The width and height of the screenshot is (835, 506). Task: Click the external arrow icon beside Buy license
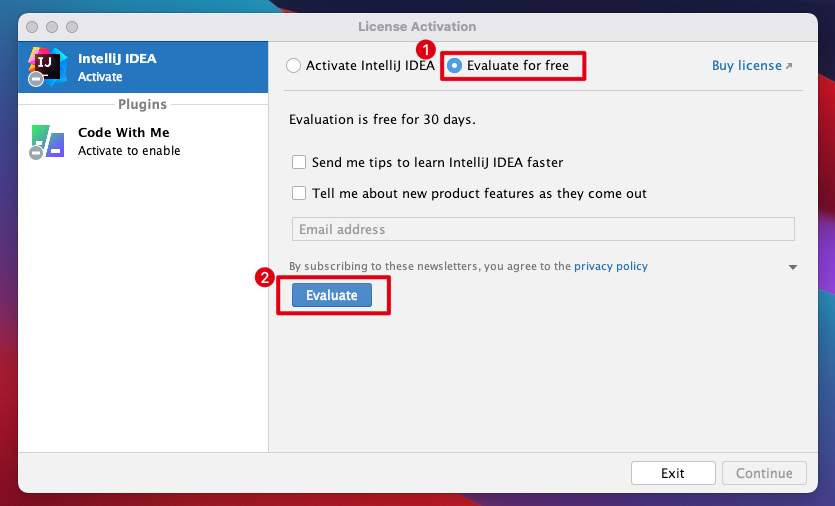pyautogui.click(x=789, y=66)
